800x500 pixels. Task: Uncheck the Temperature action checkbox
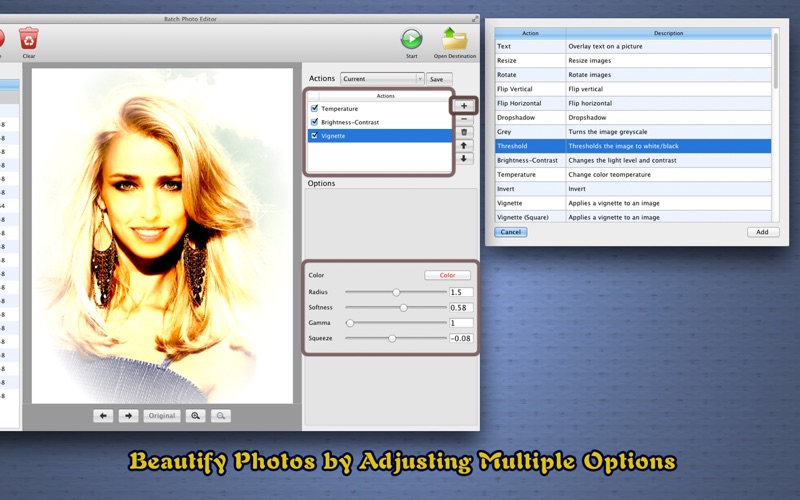315,108
